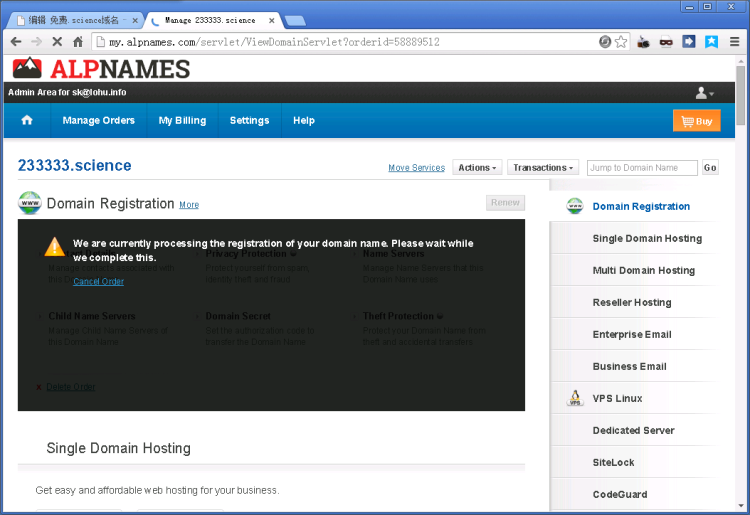Select Single Domain Hosting in sidebar
This screenshot has width=750, height=515.
[x=647, y=238]
